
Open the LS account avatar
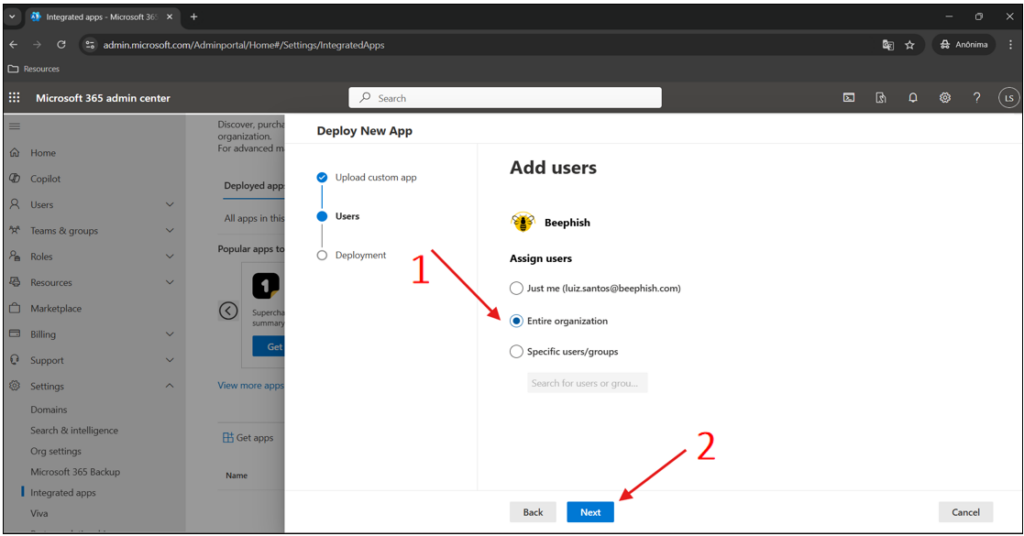1008,98
